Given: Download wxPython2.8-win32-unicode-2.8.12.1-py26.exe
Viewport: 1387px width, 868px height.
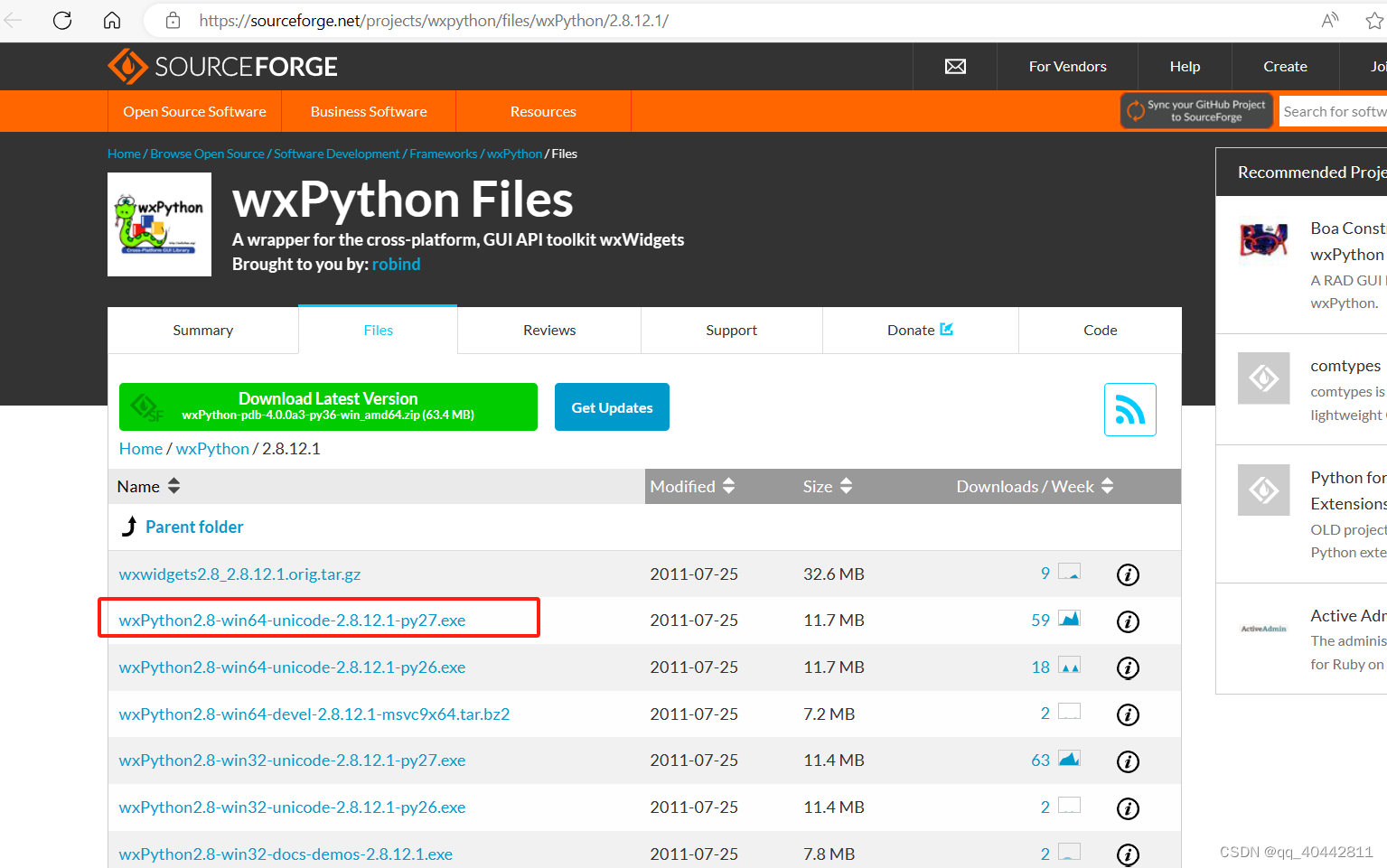Looking at the screenshot, I should pyautogui.click(x=292, y=807).
